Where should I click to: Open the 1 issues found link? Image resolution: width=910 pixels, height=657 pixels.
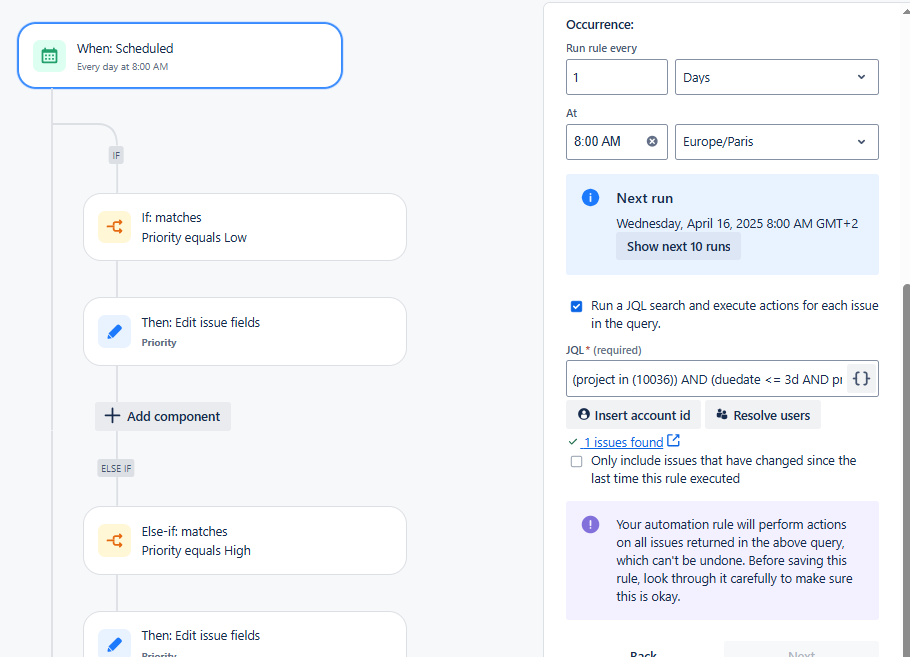tap(622, 442)
